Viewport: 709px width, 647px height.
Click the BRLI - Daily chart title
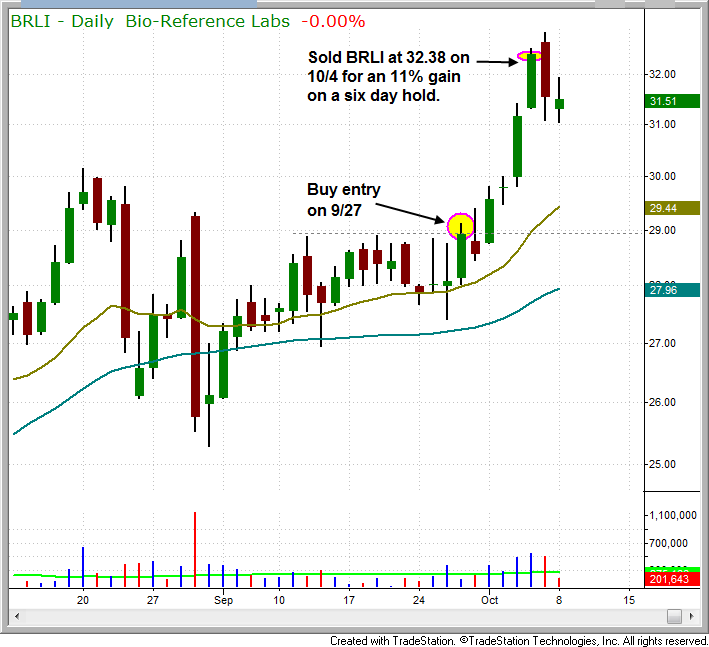click(x=62, y=21)
